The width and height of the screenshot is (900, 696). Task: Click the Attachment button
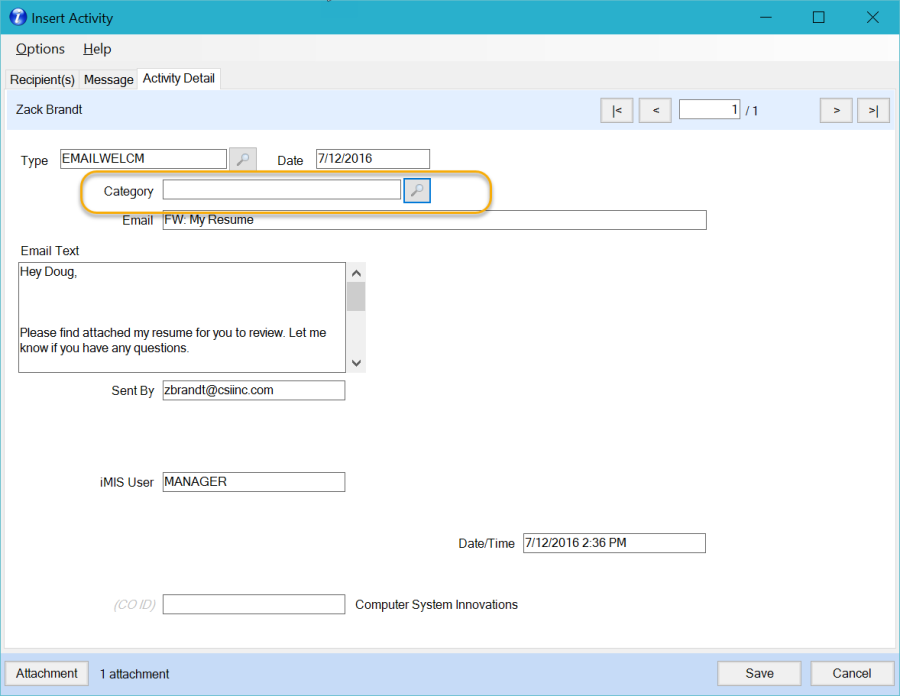tap(47, 674)
